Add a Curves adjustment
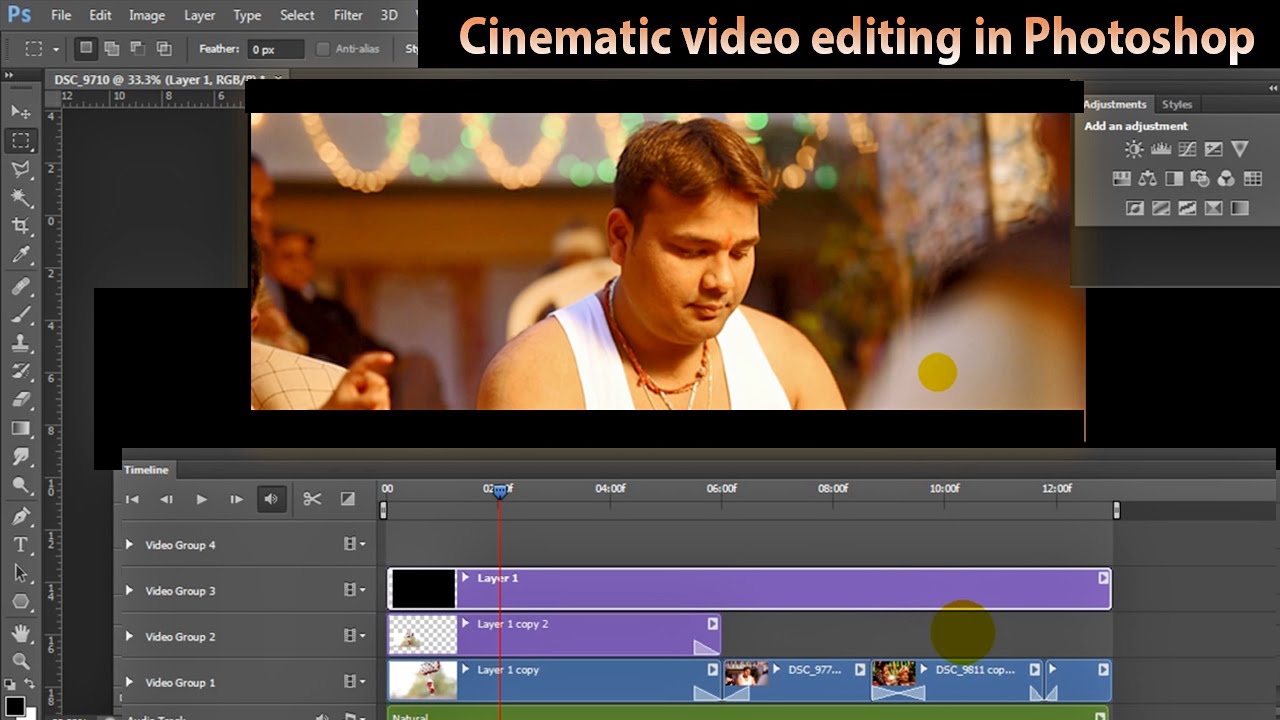Image resolution: width=1280 pixels, height=720 pixels. coord(1187,149)
